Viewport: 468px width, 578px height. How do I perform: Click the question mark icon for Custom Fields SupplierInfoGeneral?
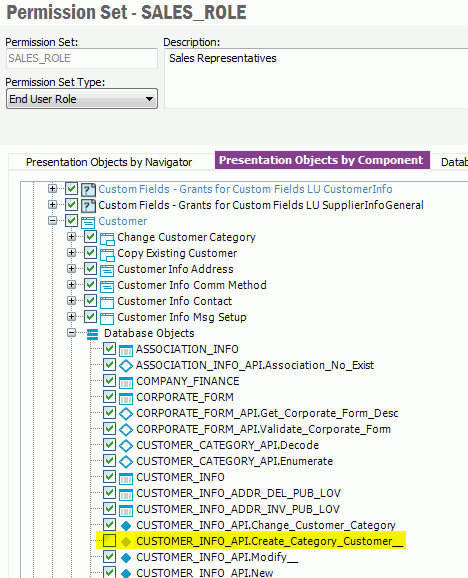[88, 205]
